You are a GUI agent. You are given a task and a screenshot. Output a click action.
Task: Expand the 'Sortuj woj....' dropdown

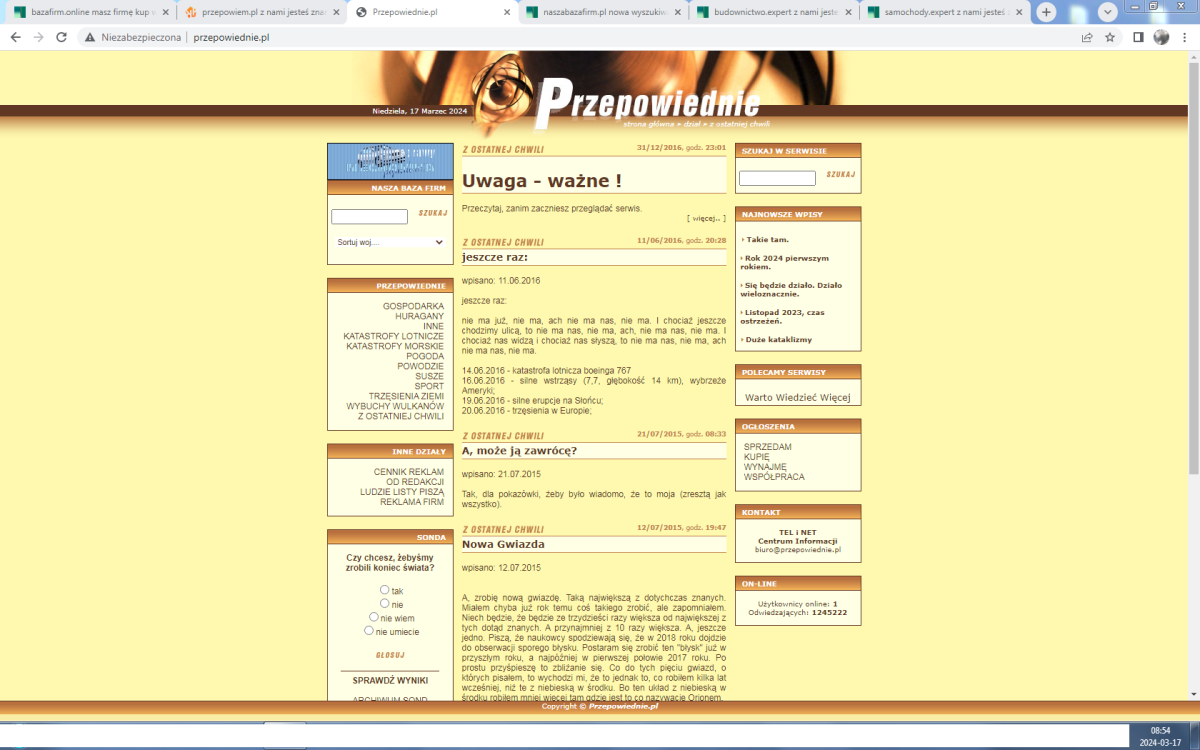pos(389,242)
